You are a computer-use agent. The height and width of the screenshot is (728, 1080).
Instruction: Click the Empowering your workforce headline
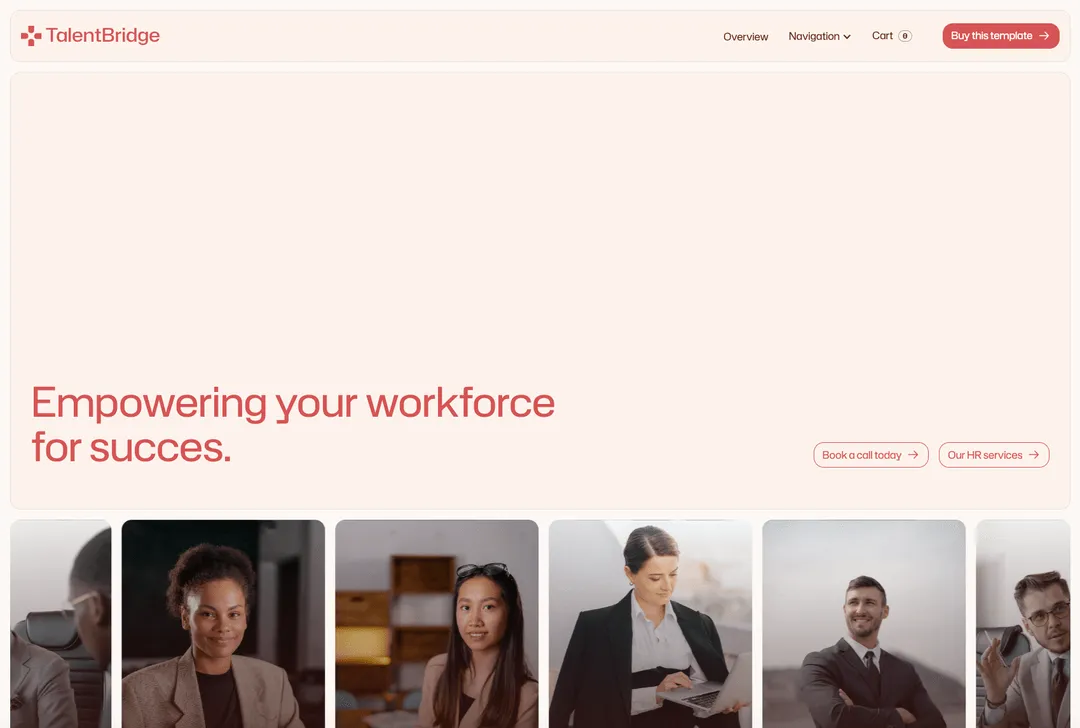293,425
